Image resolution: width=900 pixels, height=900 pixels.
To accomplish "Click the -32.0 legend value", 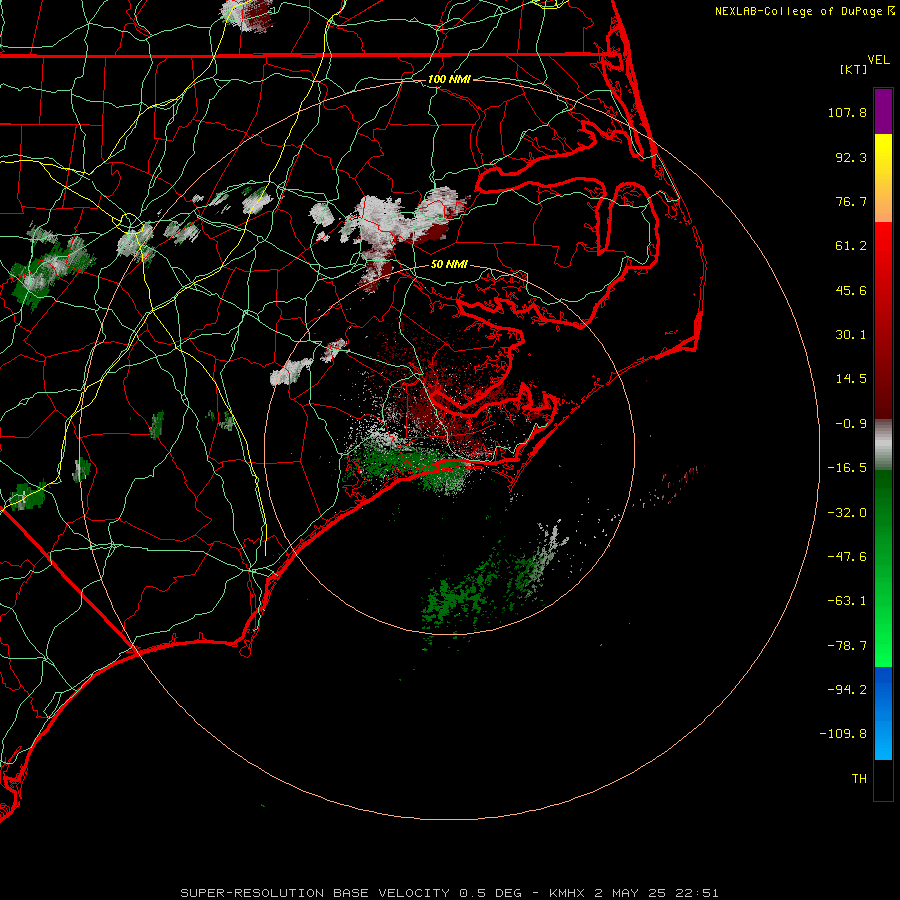I will click(x=847, y=513).
